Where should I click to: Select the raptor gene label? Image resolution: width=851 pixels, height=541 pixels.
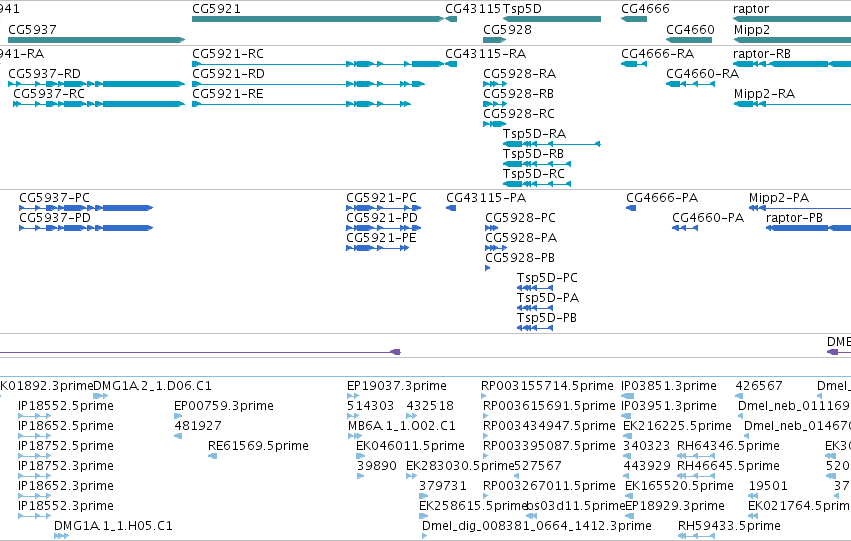(x=751, y=9)
